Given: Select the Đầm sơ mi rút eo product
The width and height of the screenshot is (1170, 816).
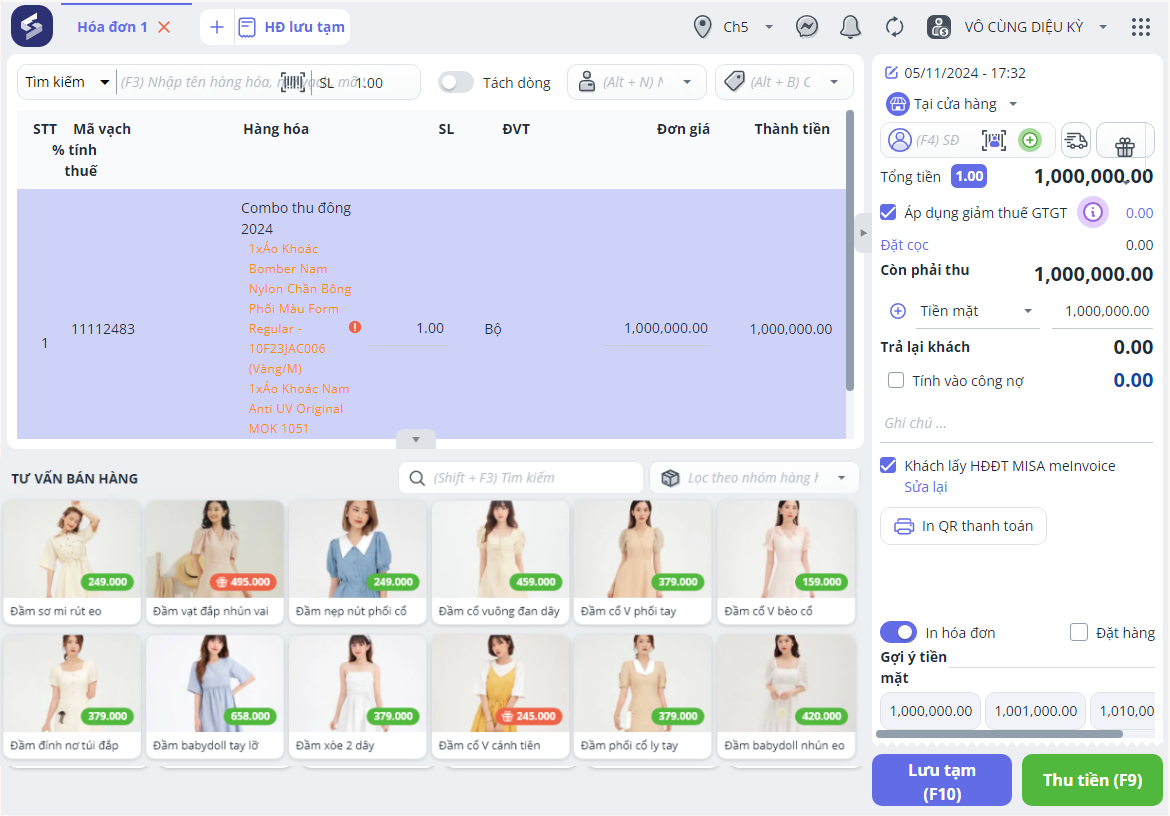Looking at the screenshot, I should (72, 562).
